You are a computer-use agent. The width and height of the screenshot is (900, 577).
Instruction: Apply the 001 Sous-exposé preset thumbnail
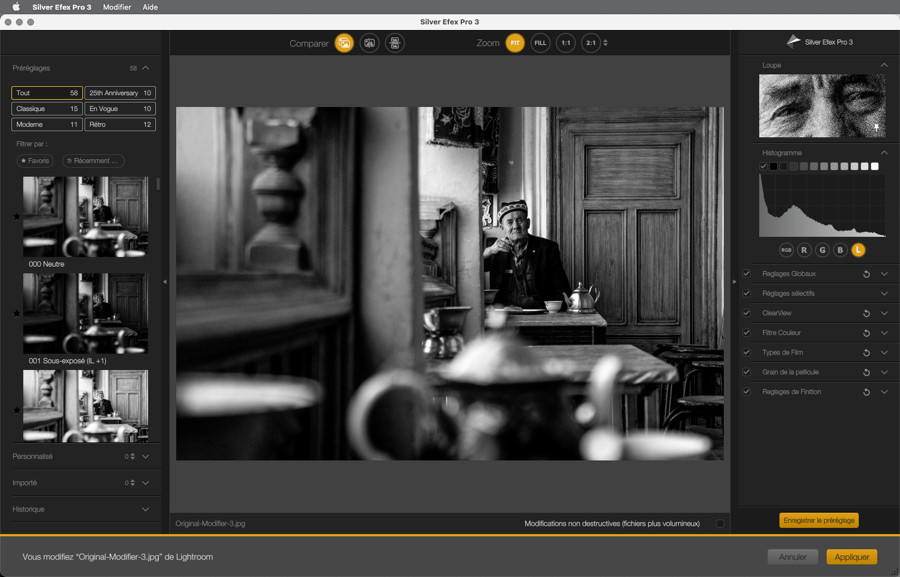pyautogui.click(x=86, y=313)
